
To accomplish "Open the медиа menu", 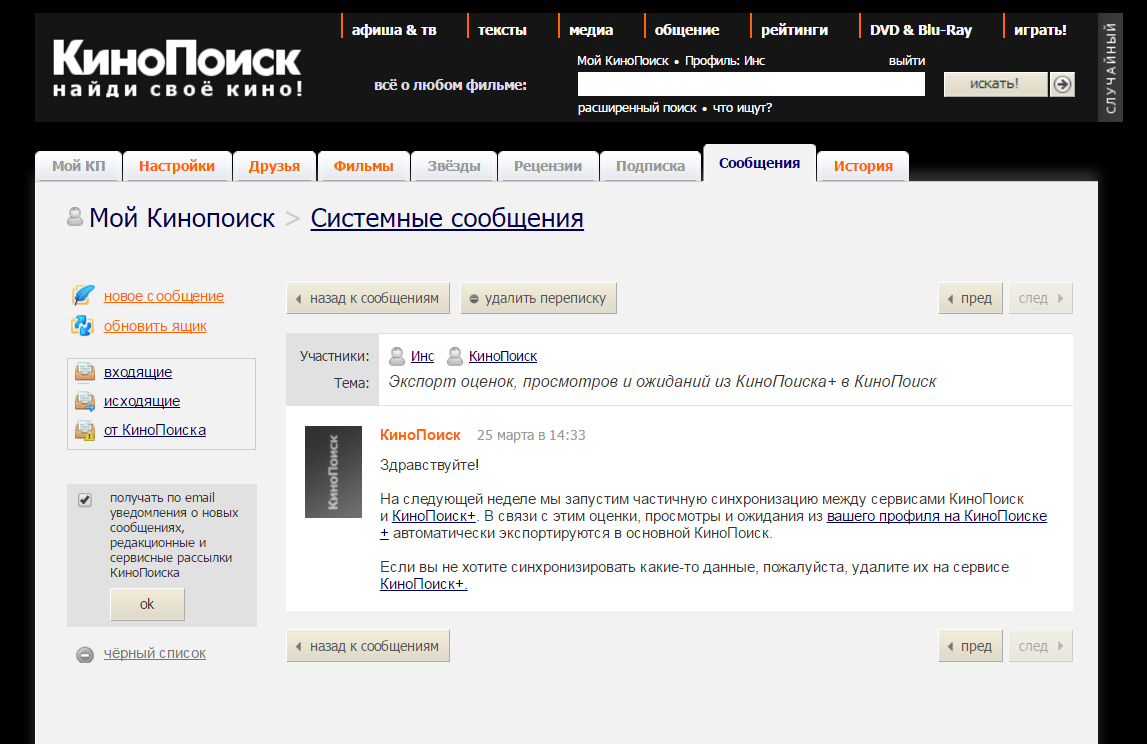I will [x=591, y=30].
